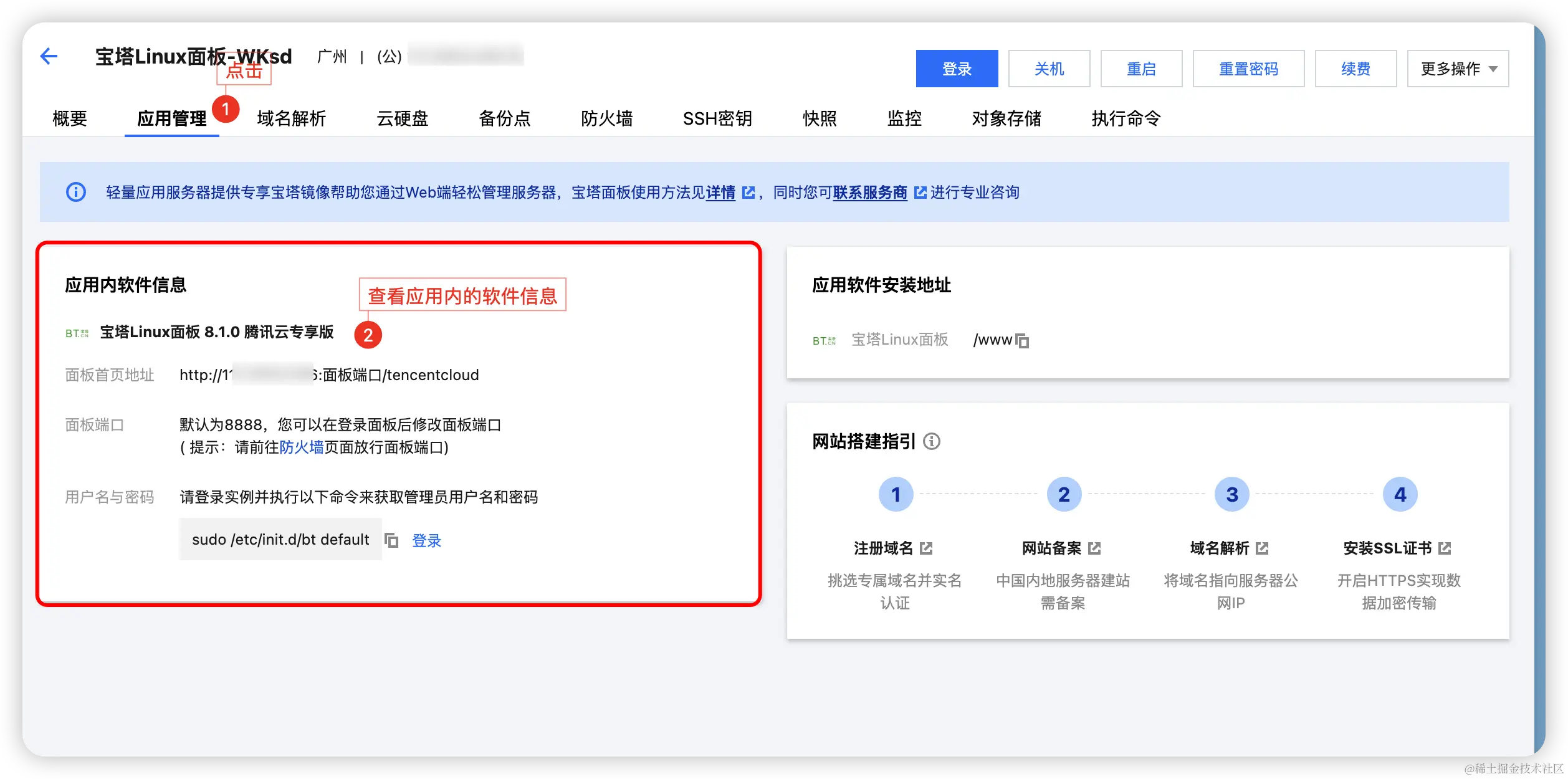Screen dimensions: 1568x779
Task: Click the 防火墙 link in port hint
Action: point(301,447)
